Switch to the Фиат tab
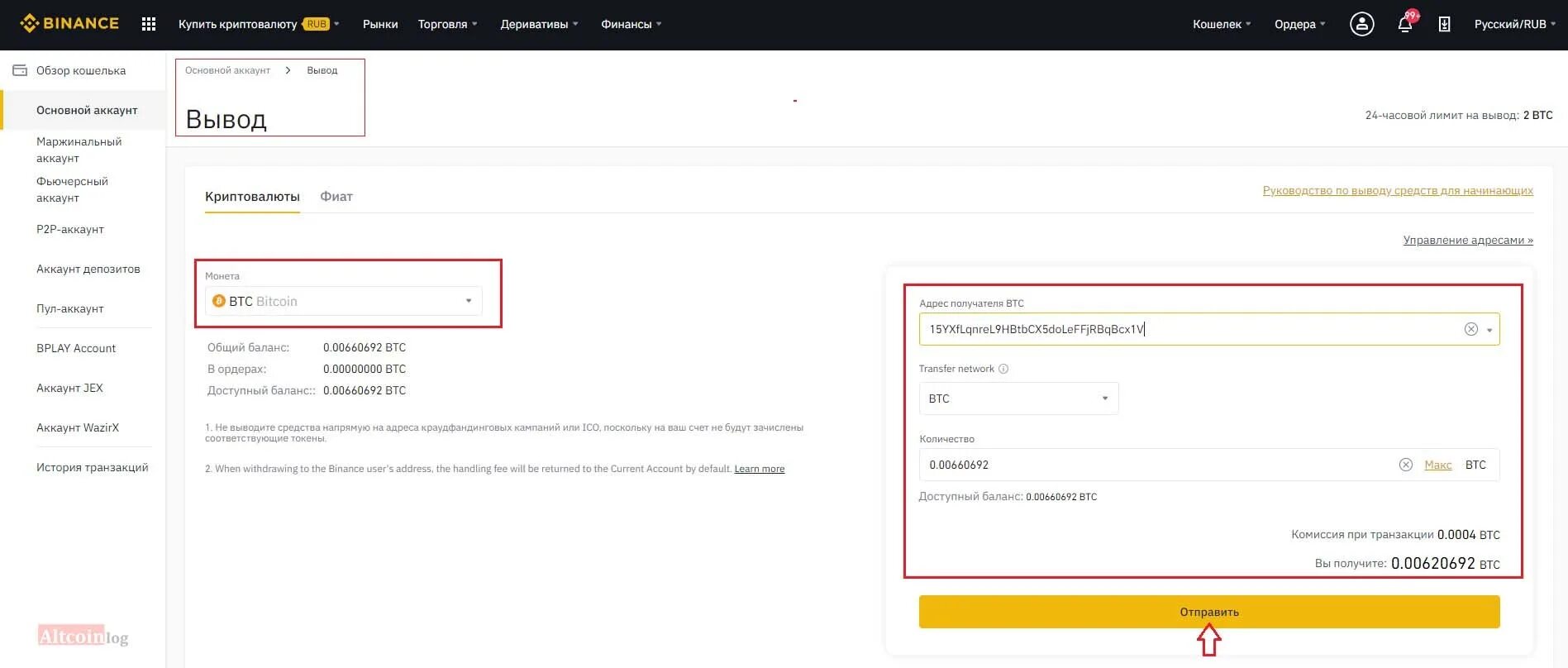The image size is (1568, 668). [x=336, y=197]
